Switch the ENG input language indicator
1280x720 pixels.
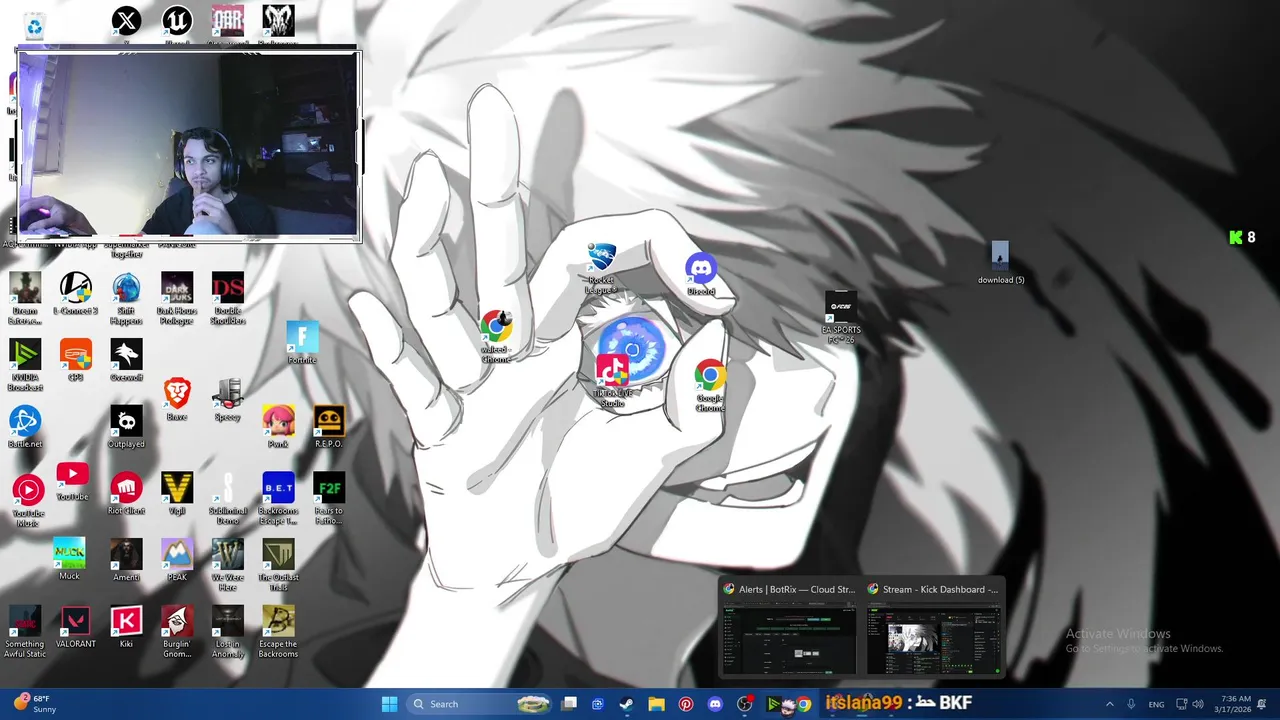tap(1156, 704)
